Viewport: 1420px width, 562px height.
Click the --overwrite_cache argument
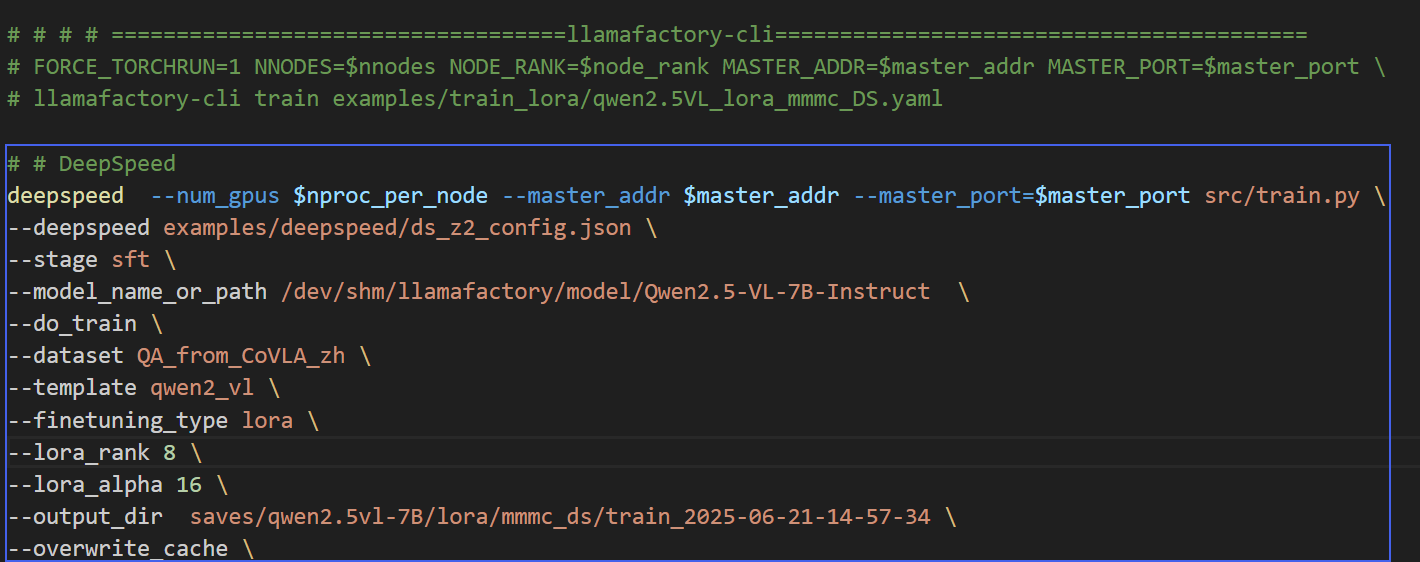[x=117, y=549]
